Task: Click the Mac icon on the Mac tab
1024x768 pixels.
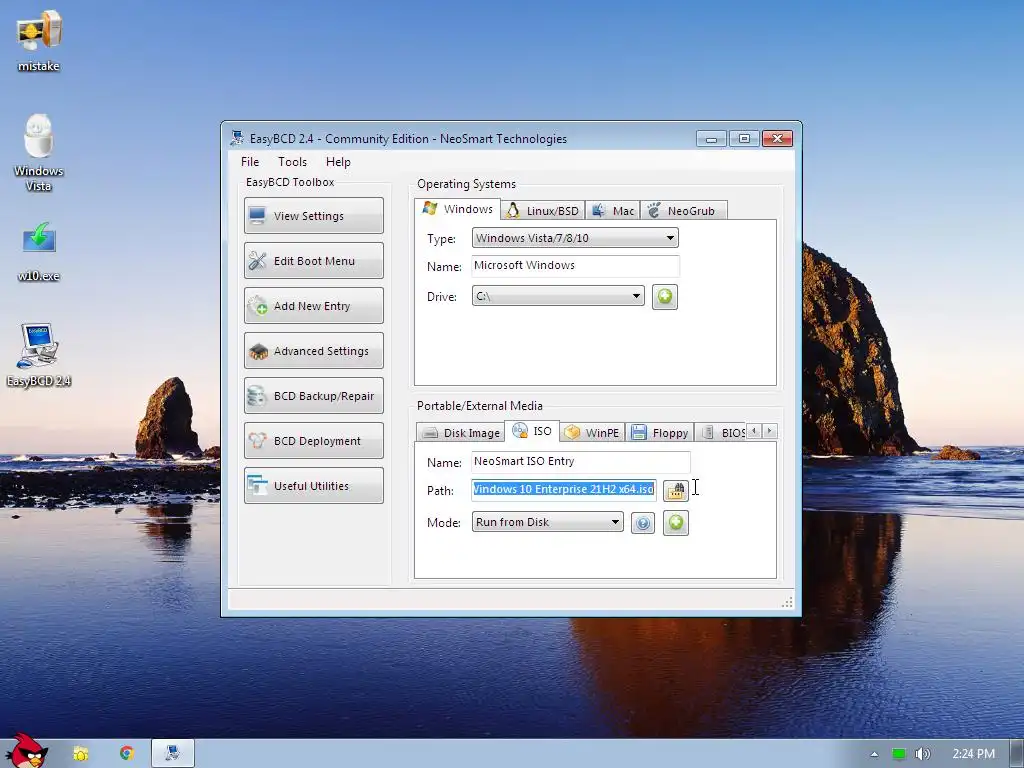Action: click(x=598, y=210)
